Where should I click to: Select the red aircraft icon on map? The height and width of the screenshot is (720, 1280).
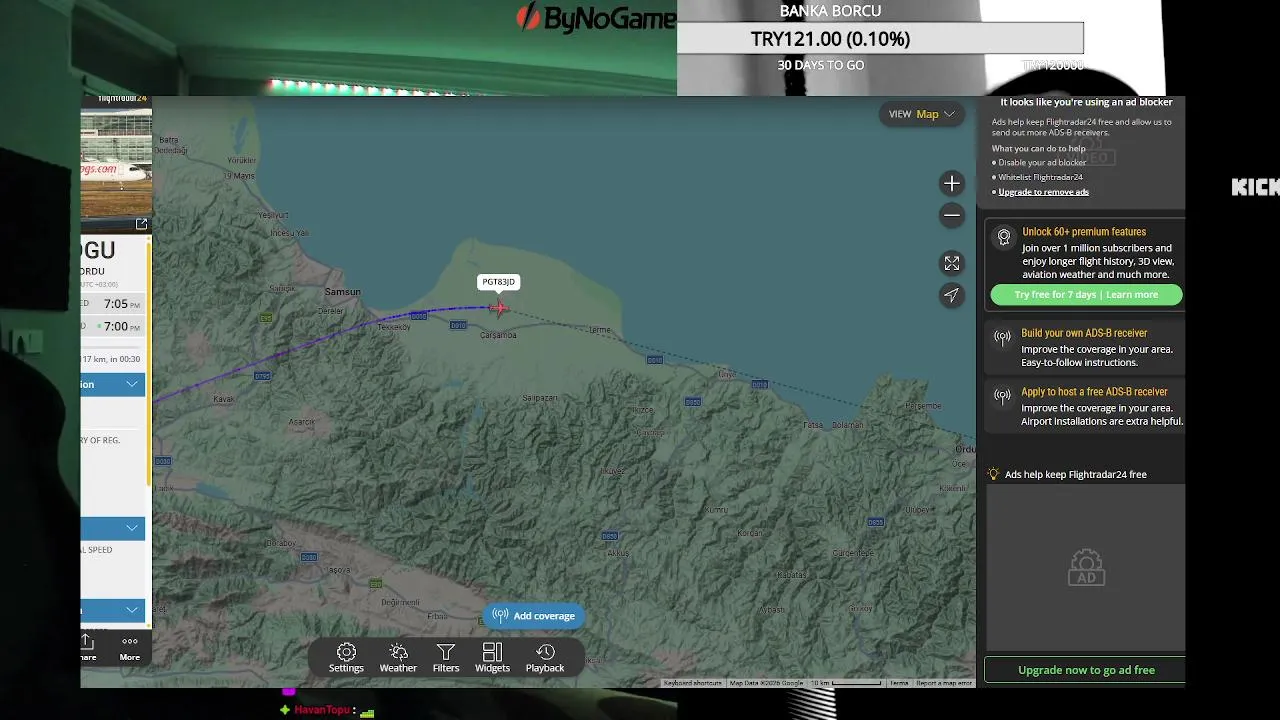point(498,307)
